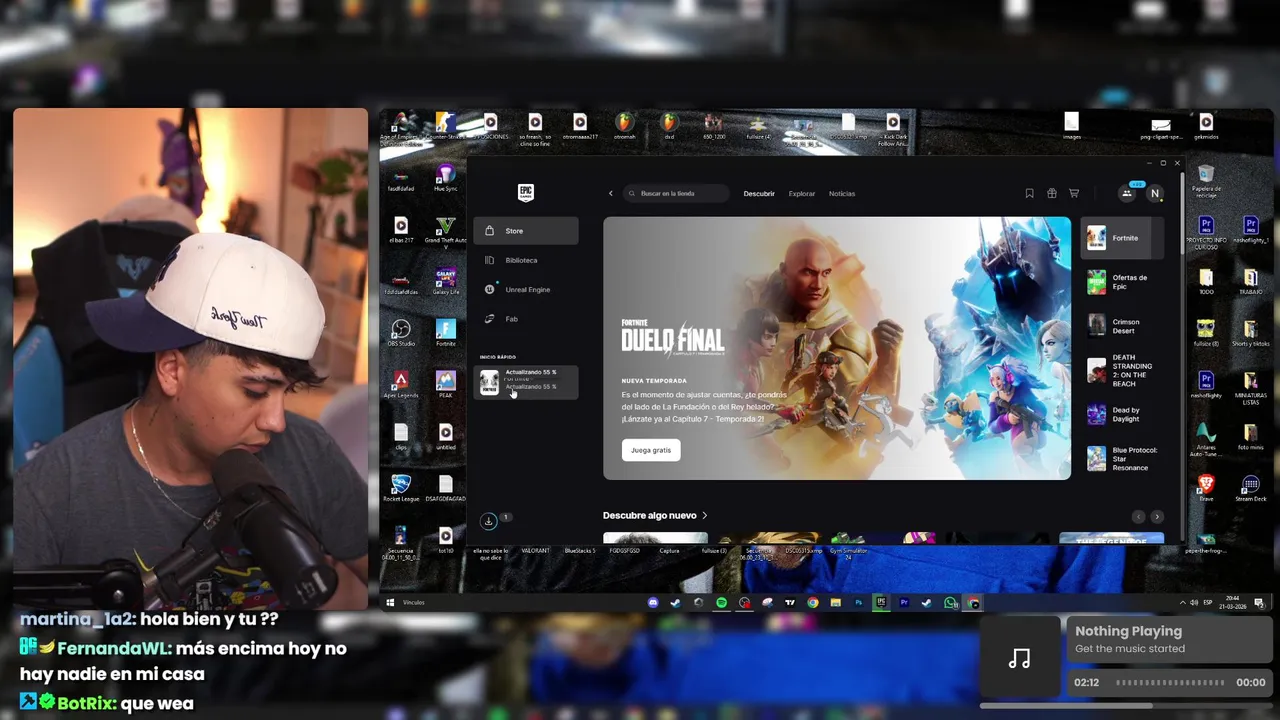Select the Apex Legends desktop icon
Viewport: 1280px width, 720px height.
pyautogui.click(x=401, y=384)
